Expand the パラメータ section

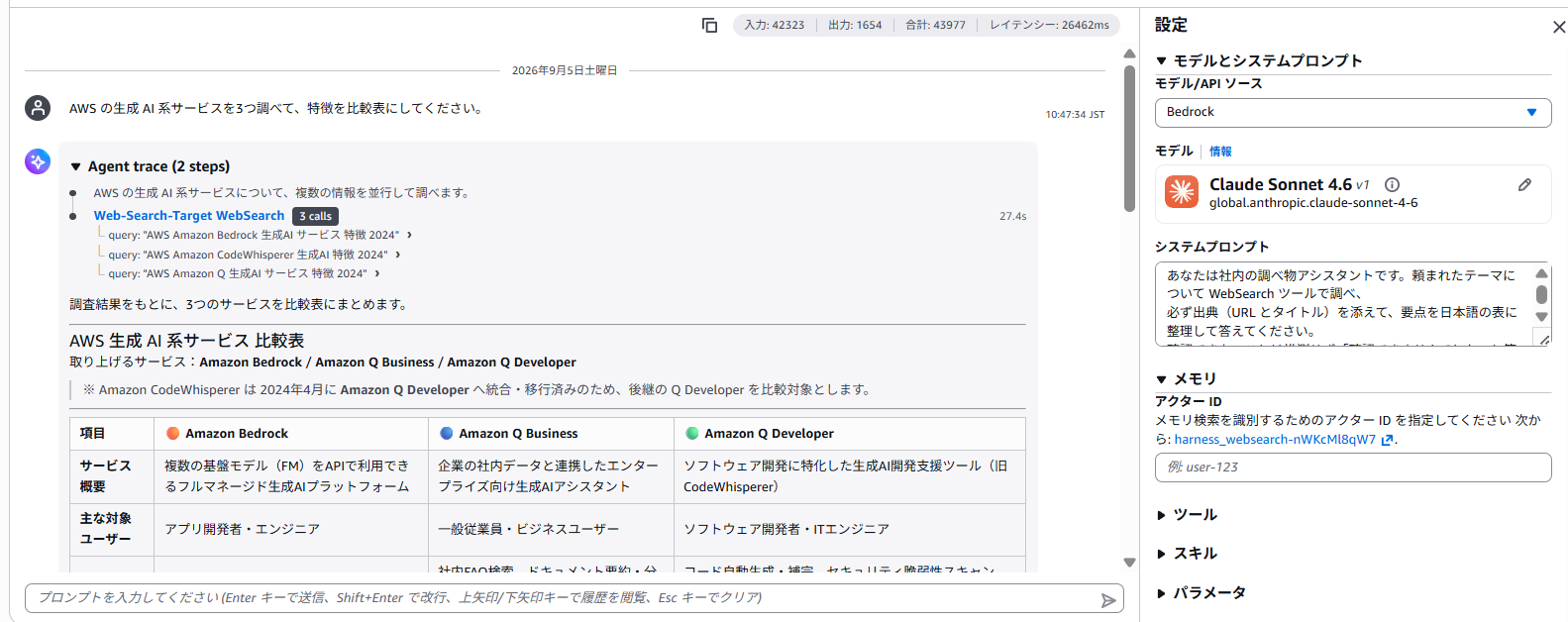point(1162,593)
